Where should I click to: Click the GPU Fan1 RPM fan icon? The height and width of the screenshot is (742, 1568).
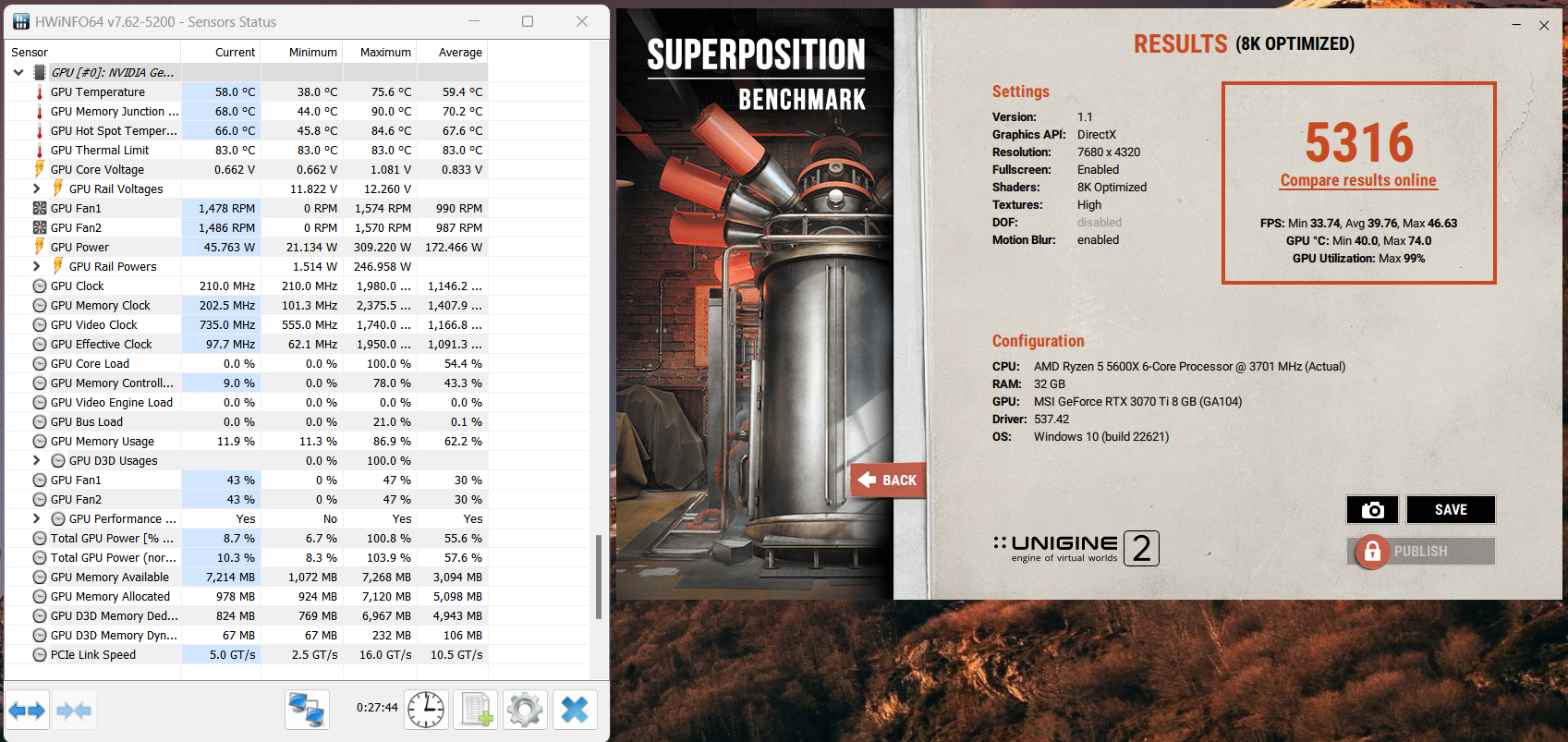(39, 208)
